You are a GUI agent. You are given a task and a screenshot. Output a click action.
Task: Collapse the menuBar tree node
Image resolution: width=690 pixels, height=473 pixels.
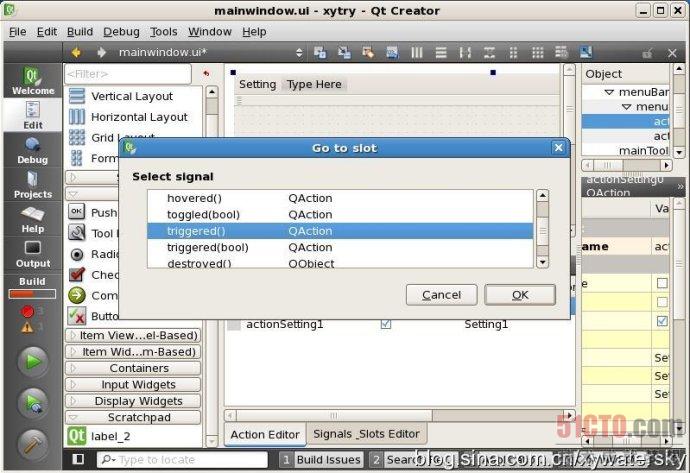coord(609,92)
